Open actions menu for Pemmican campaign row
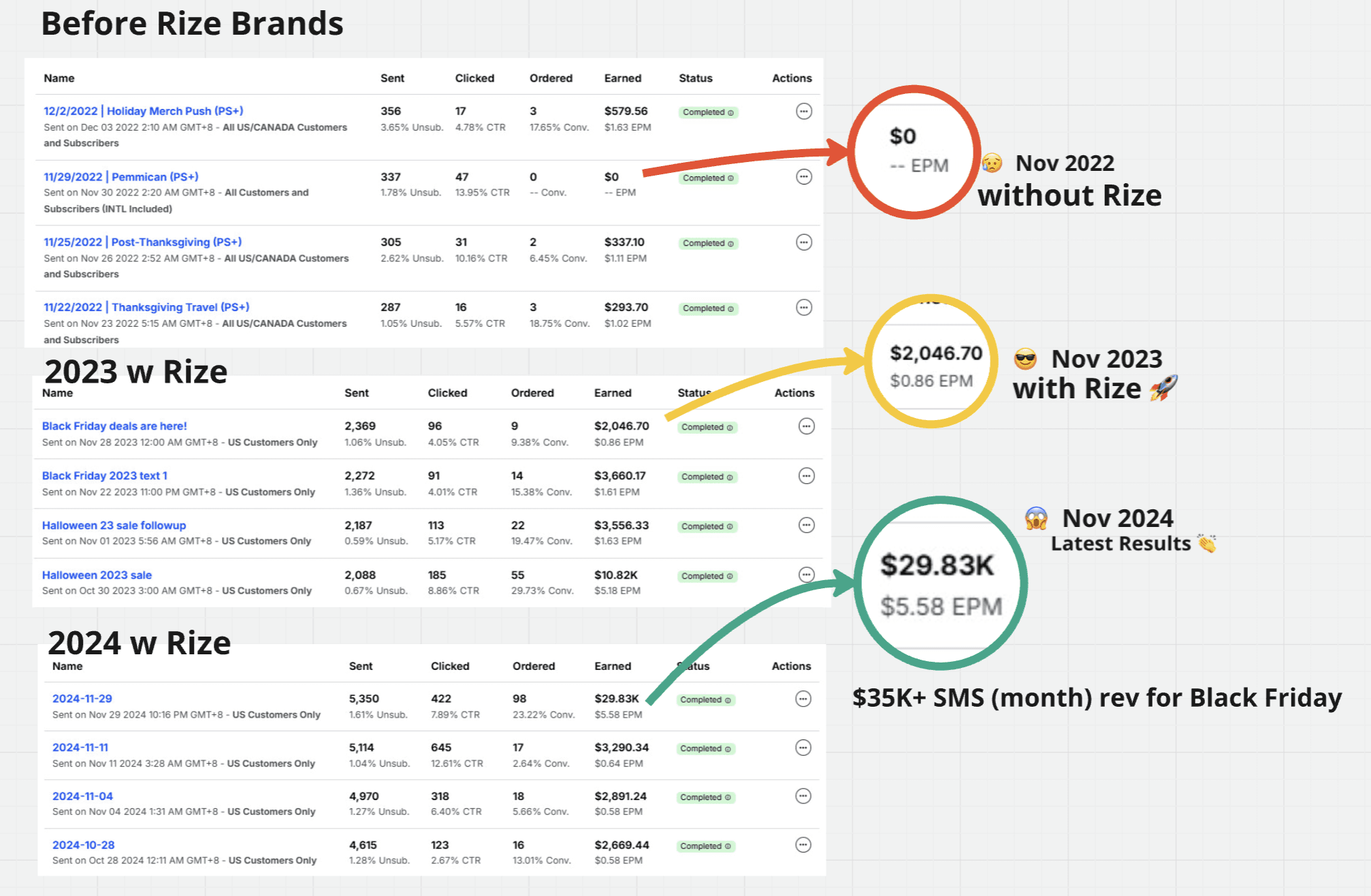 (x=804, y=177)
